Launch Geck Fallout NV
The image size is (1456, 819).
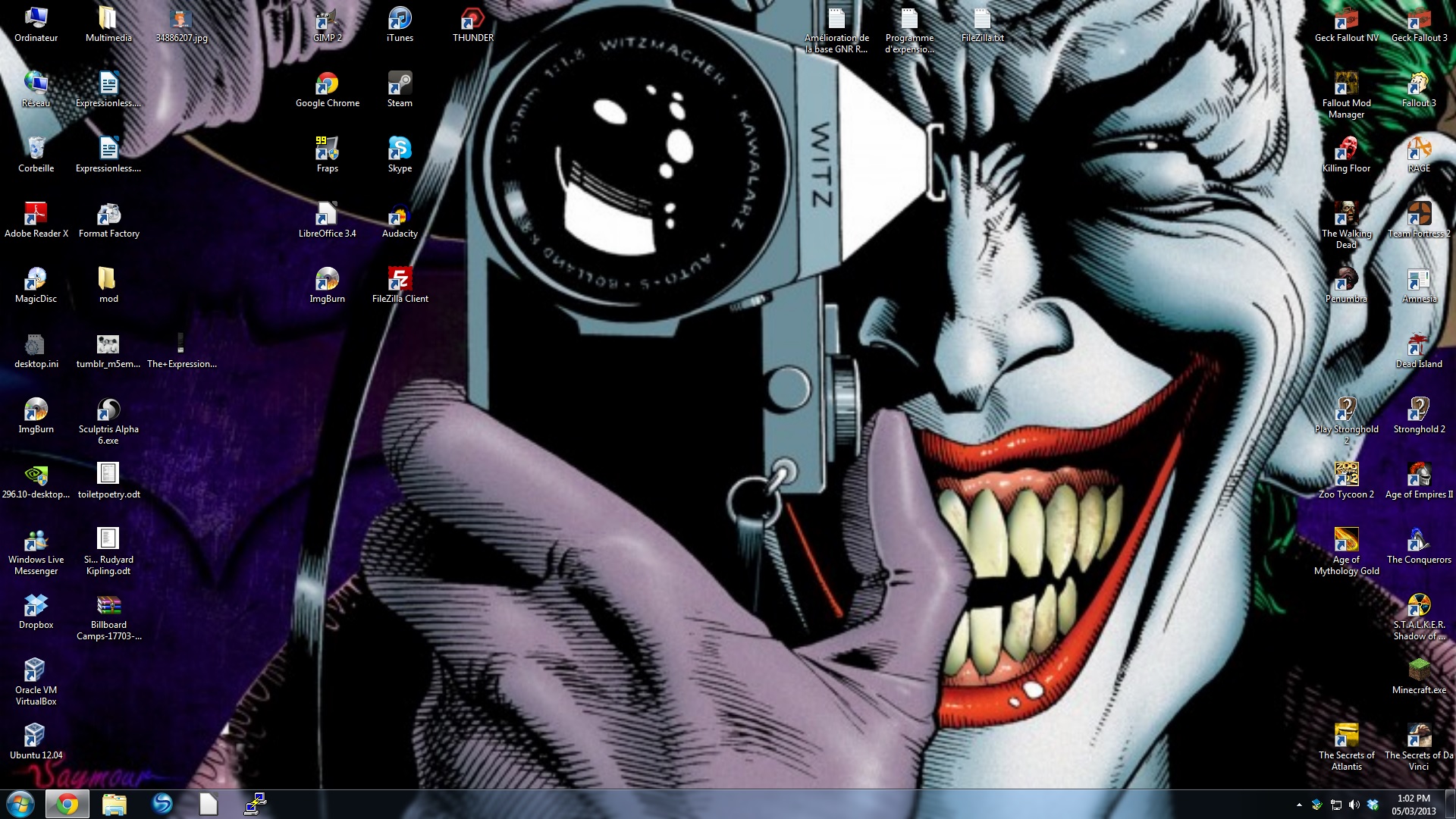pyautogui.click(x=1346, y=24)
